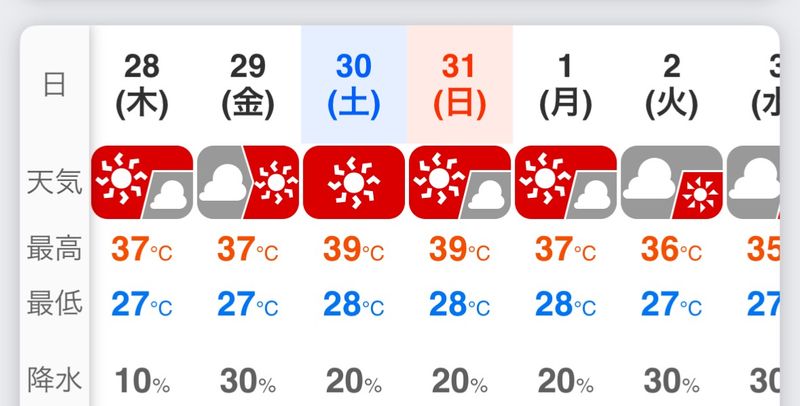
Task: Click the cloudy weather icon for Tuesday 2
Action: pos(671,182)
